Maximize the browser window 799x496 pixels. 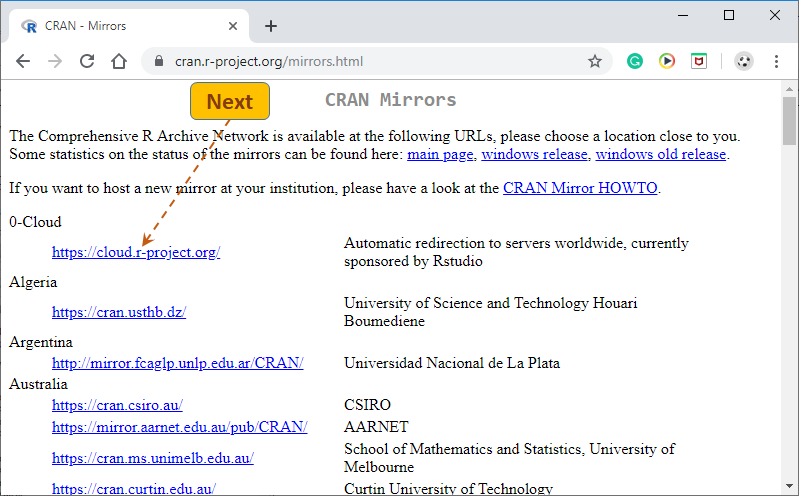(729, 15)
